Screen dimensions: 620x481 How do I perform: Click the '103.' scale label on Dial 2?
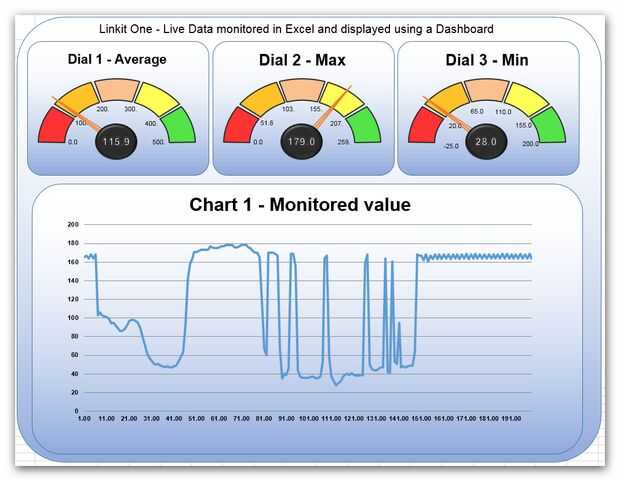click(288, 109)
